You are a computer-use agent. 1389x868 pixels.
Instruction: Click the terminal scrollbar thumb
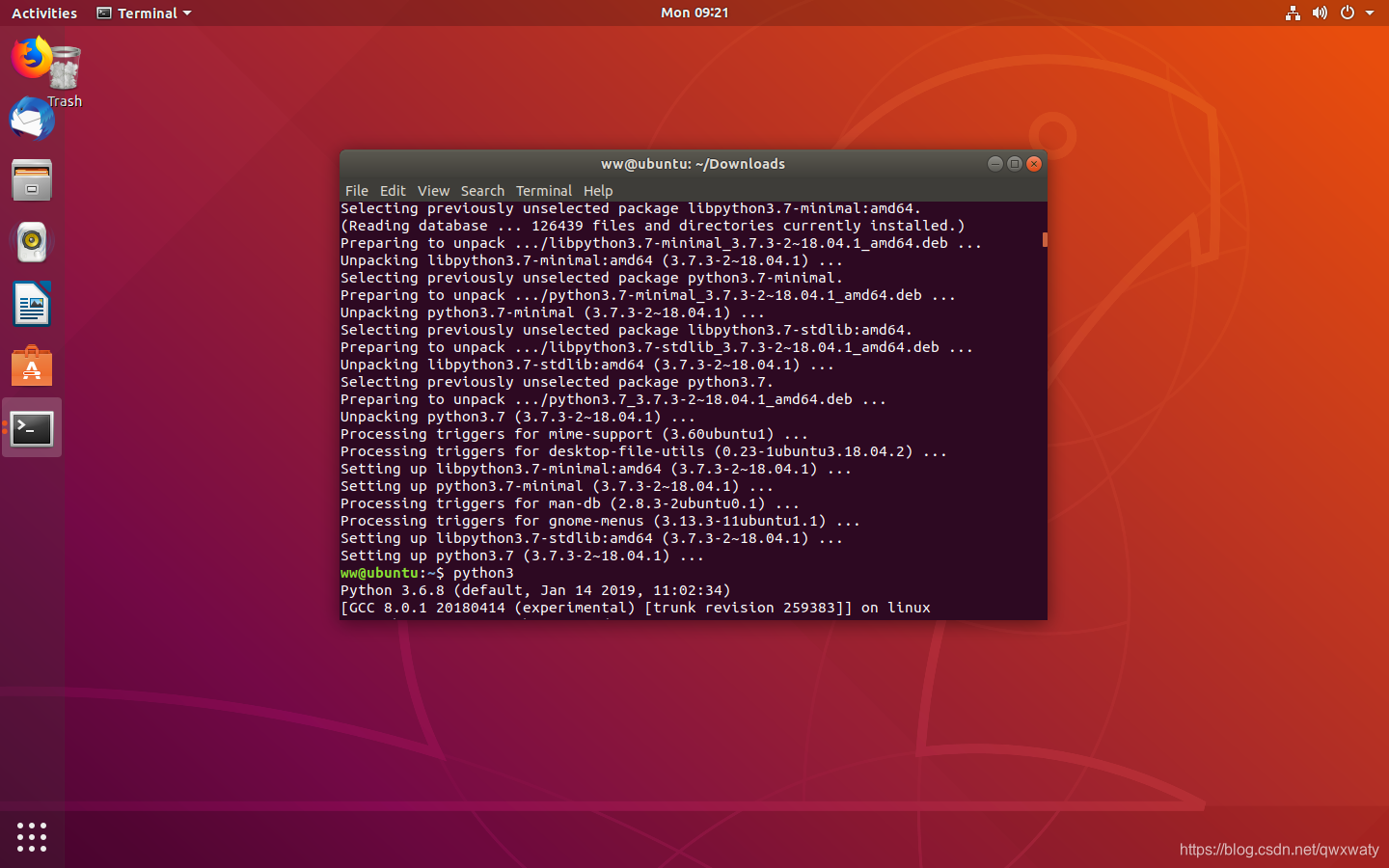pos(1045,239)
